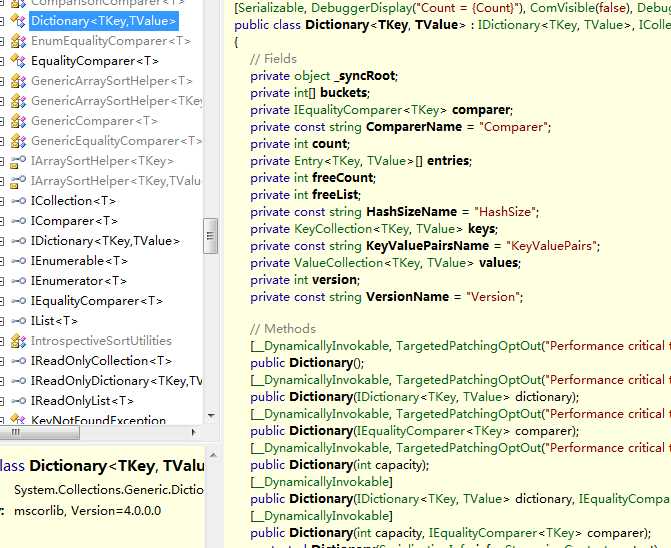Click the interface icon beside IComparer<T>
671x548 pixels.
coord(18,221)
